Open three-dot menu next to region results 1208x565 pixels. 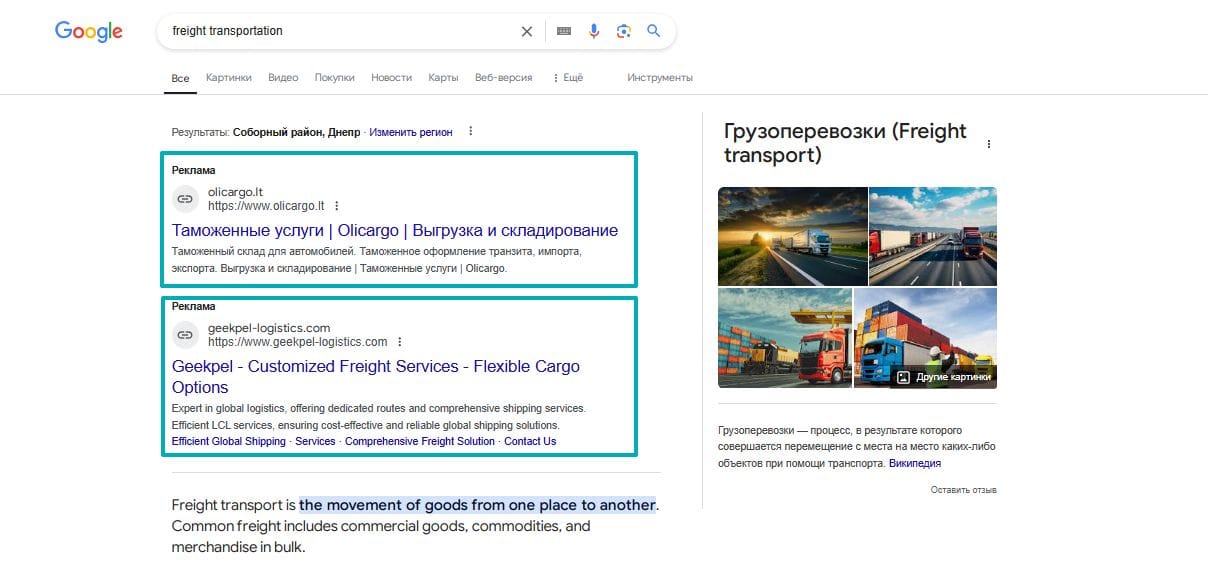click(x=471, y=131)
